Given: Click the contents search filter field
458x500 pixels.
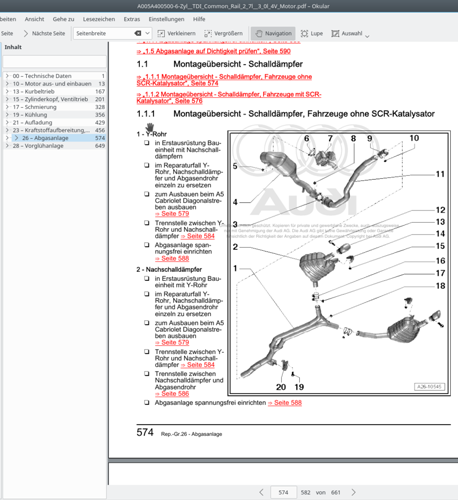Looking at the screenshot, I should click(54, 62).
